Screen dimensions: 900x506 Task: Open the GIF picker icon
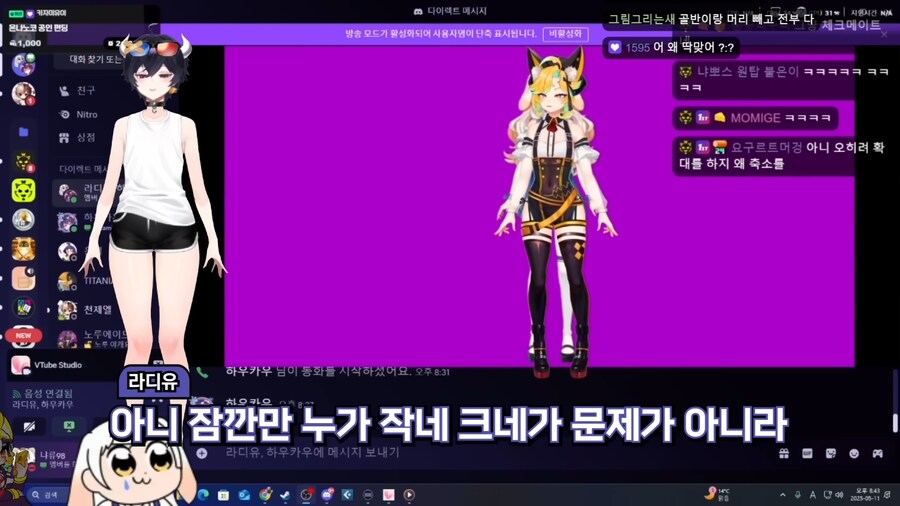click(x=807, y=453)
